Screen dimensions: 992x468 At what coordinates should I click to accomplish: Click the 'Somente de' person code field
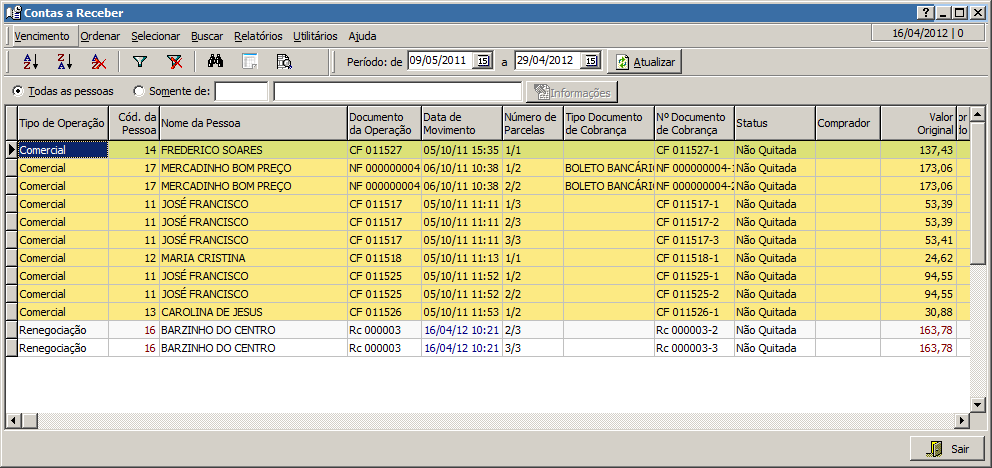[x=241, y=92]
